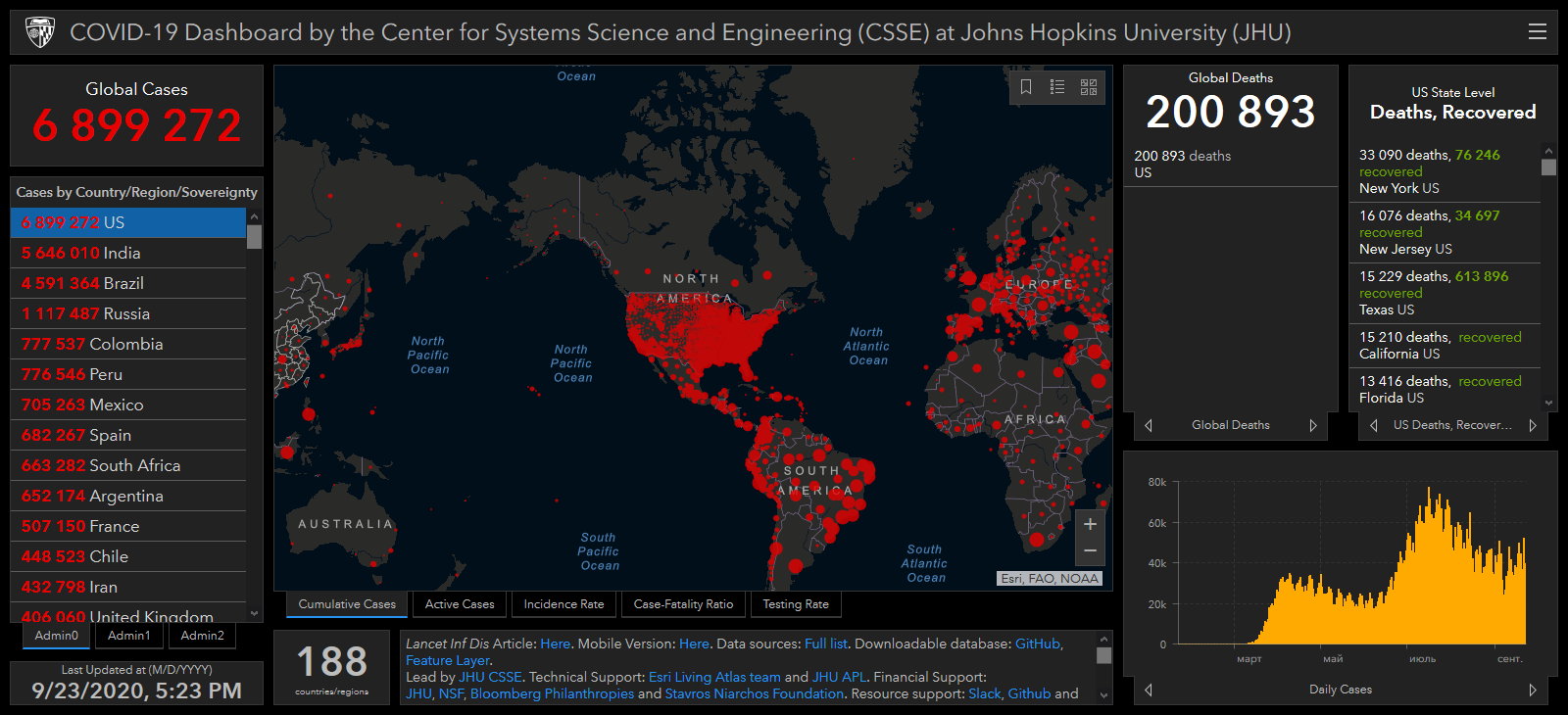
Task: Open the Lancet article Here link
Action: 555,643
